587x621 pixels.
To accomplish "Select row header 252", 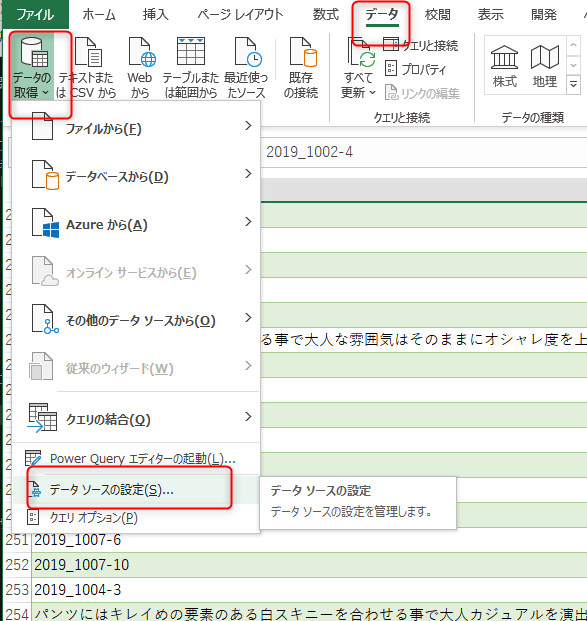I will point(17,565).
